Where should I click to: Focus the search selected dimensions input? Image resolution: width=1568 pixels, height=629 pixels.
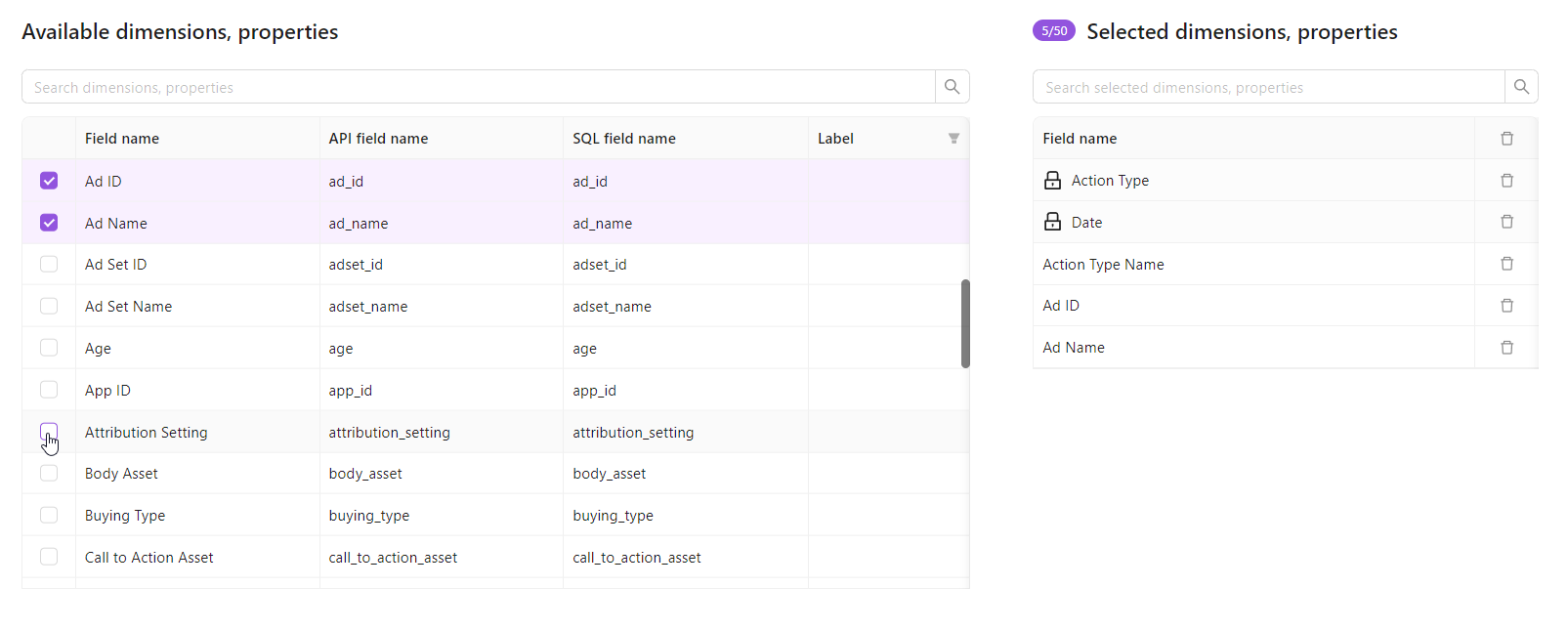pos(1268,87)
